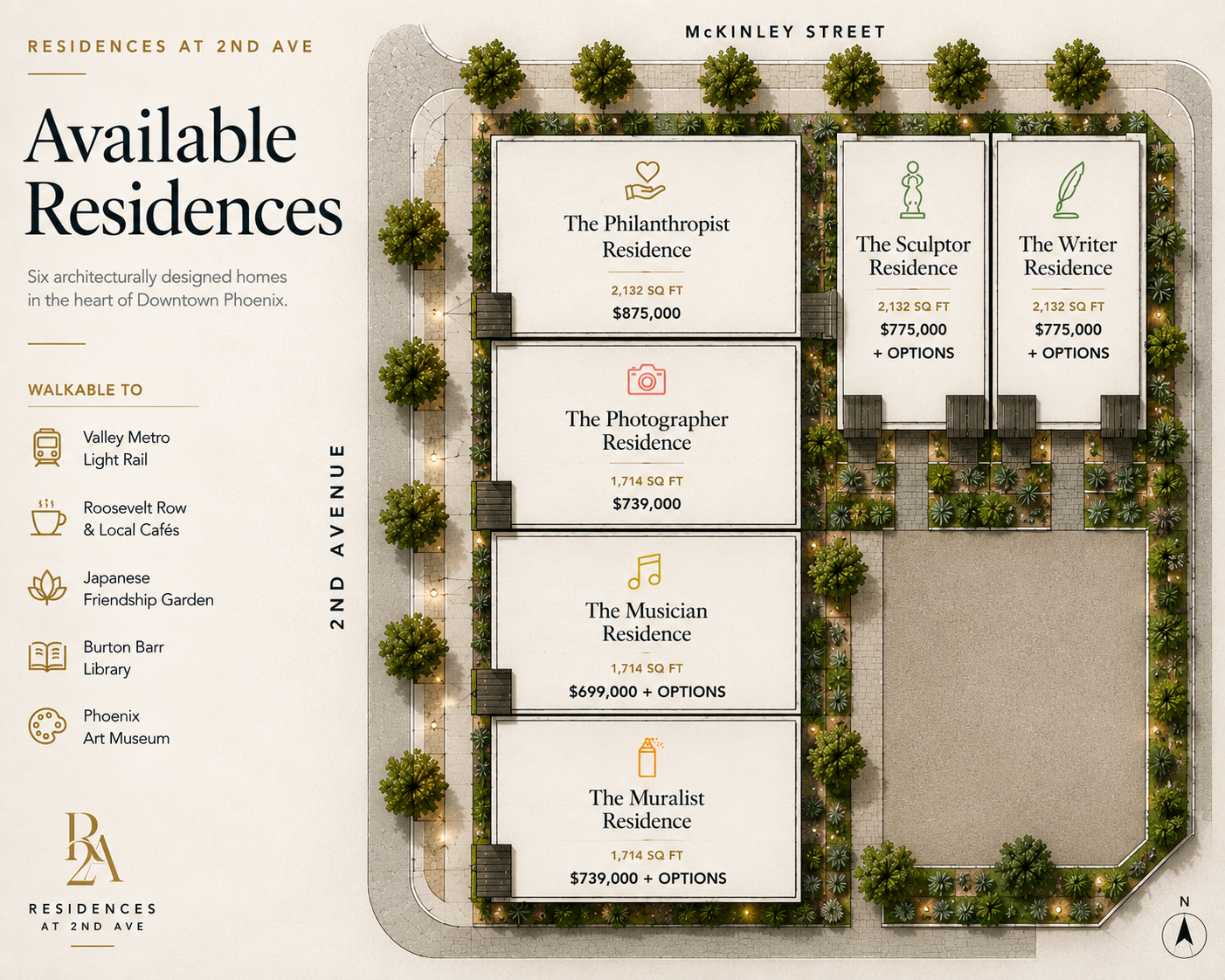Click 'Japanese Friendship Garden' text
Image resolution: width=1225 pixels, height=980 pixels.
pos(149,589)
